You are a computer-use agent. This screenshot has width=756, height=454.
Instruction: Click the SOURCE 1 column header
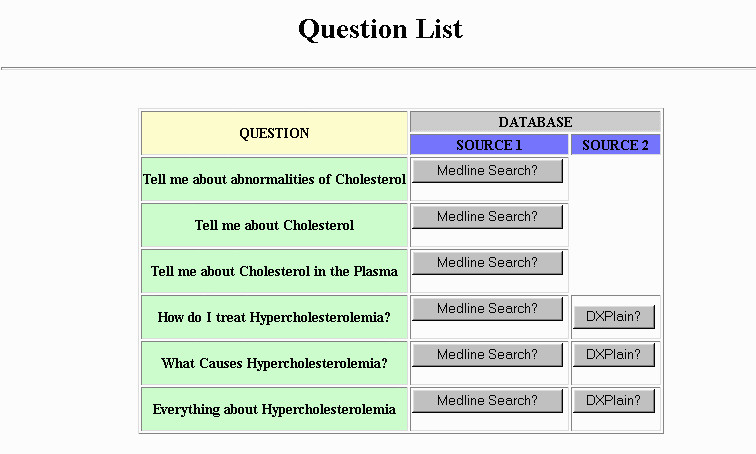coord(489,145)
